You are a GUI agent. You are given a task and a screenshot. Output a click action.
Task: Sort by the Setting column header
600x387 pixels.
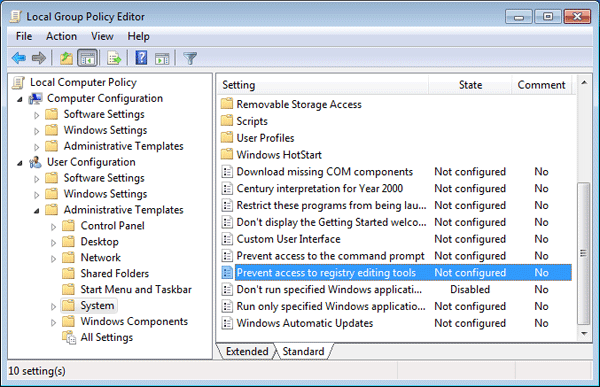(x=323, y=85)
